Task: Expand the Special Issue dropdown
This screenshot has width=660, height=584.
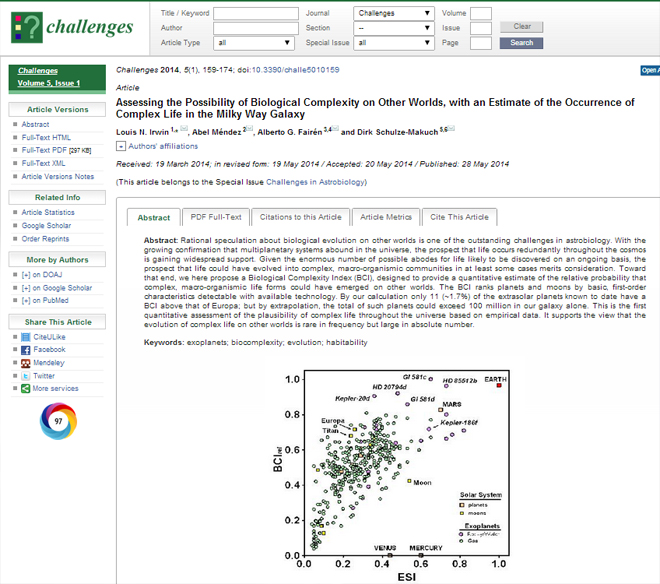Action: 394,43
